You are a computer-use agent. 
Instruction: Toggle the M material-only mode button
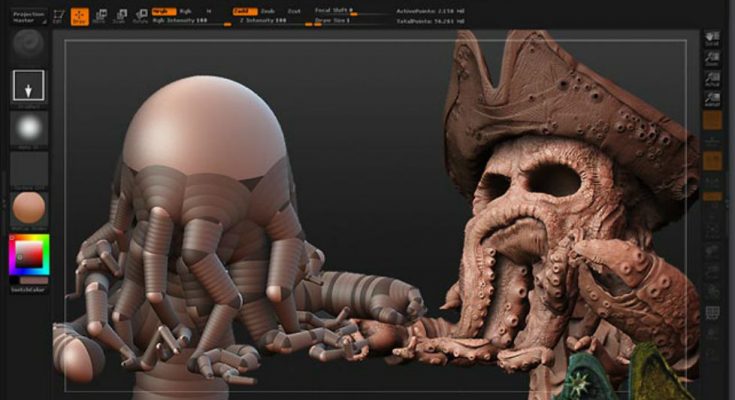click(x=209, y=11)
